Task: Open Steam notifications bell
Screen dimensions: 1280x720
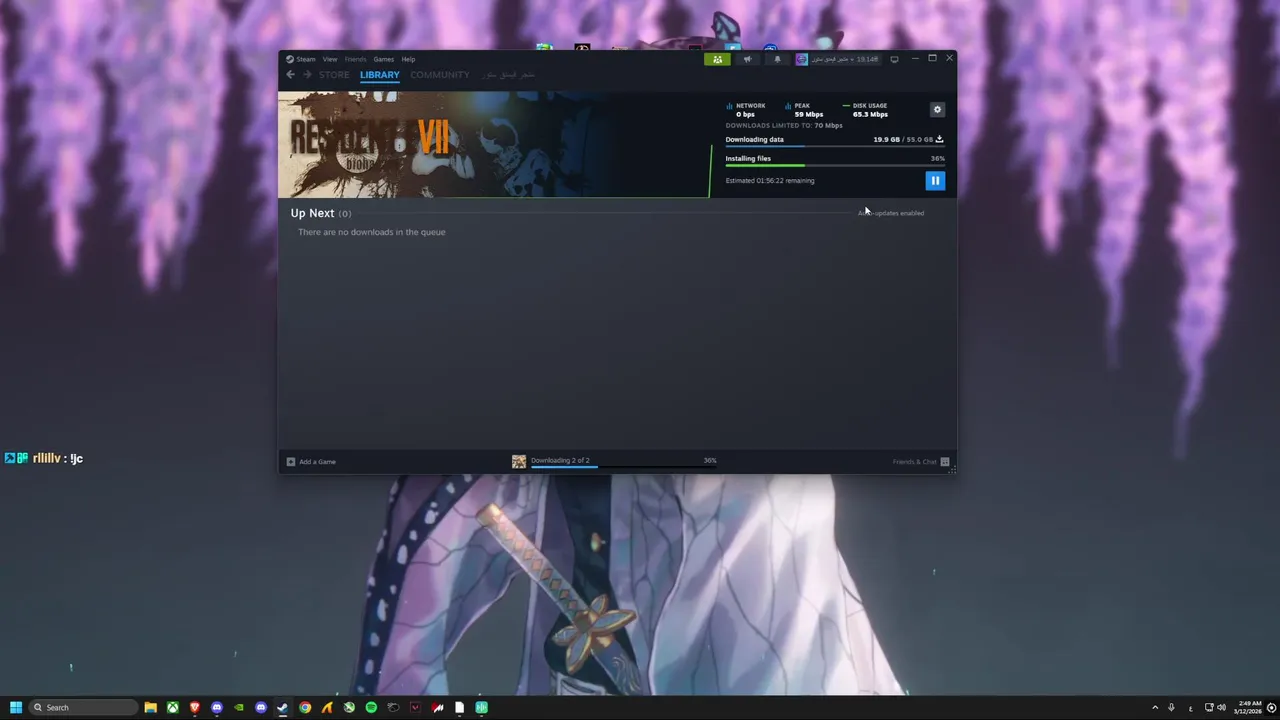Action: [x=777, y=59]
